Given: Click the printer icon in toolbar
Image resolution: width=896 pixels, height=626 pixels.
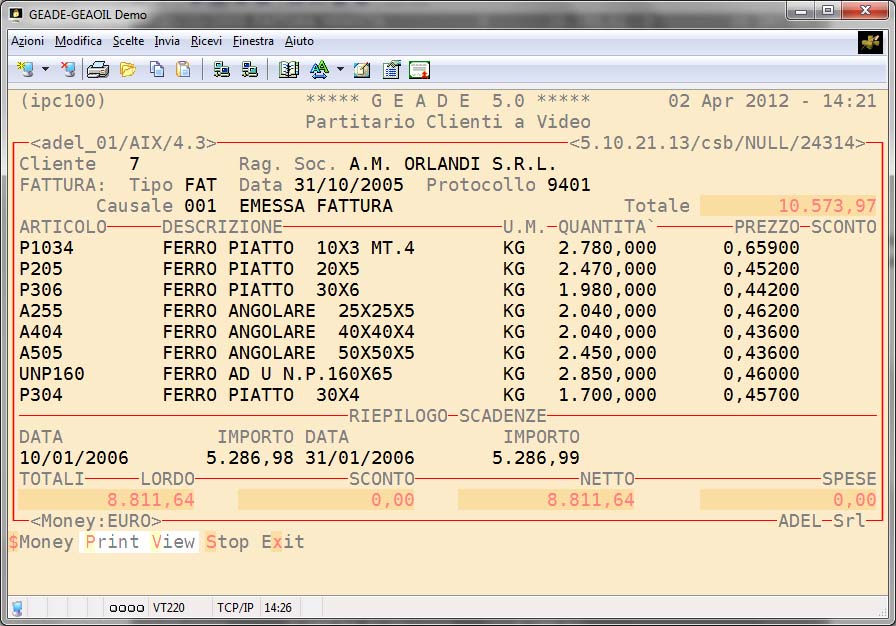Looking at the screenshot, I should (x=97, y=70).
